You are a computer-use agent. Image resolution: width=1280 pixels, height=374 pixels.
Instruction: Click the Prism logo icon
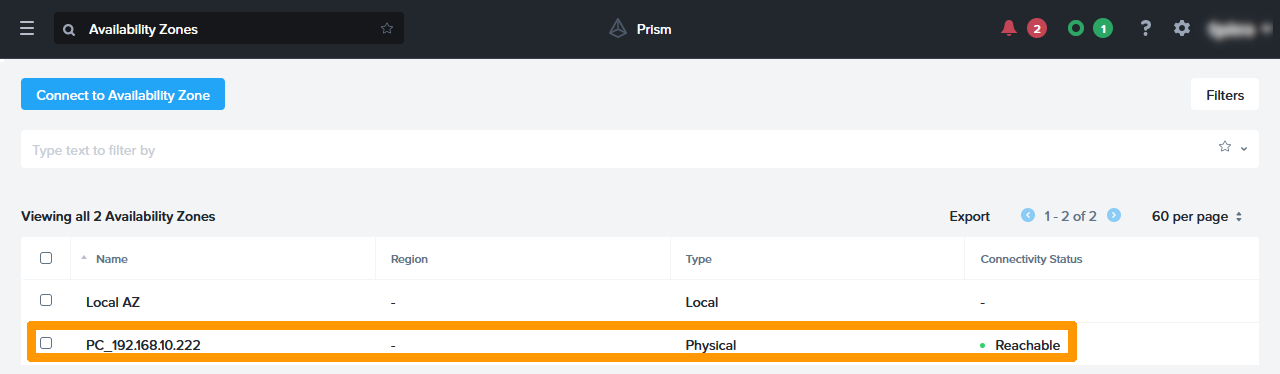tap(618, 29)
